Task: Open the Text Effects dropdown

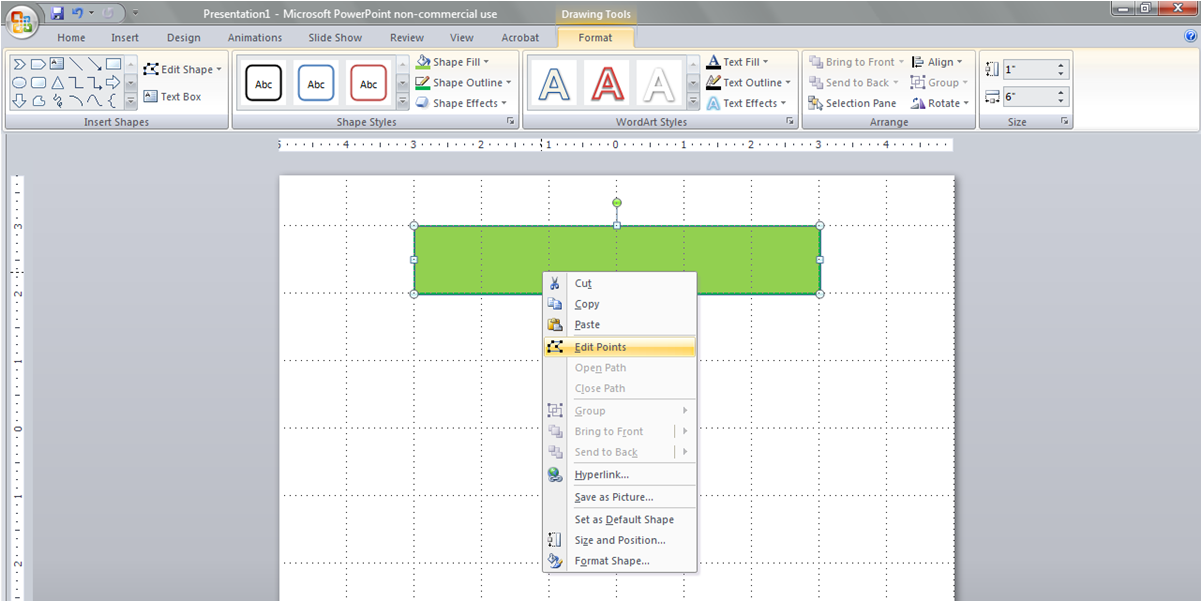Action: tap(746, 103)
